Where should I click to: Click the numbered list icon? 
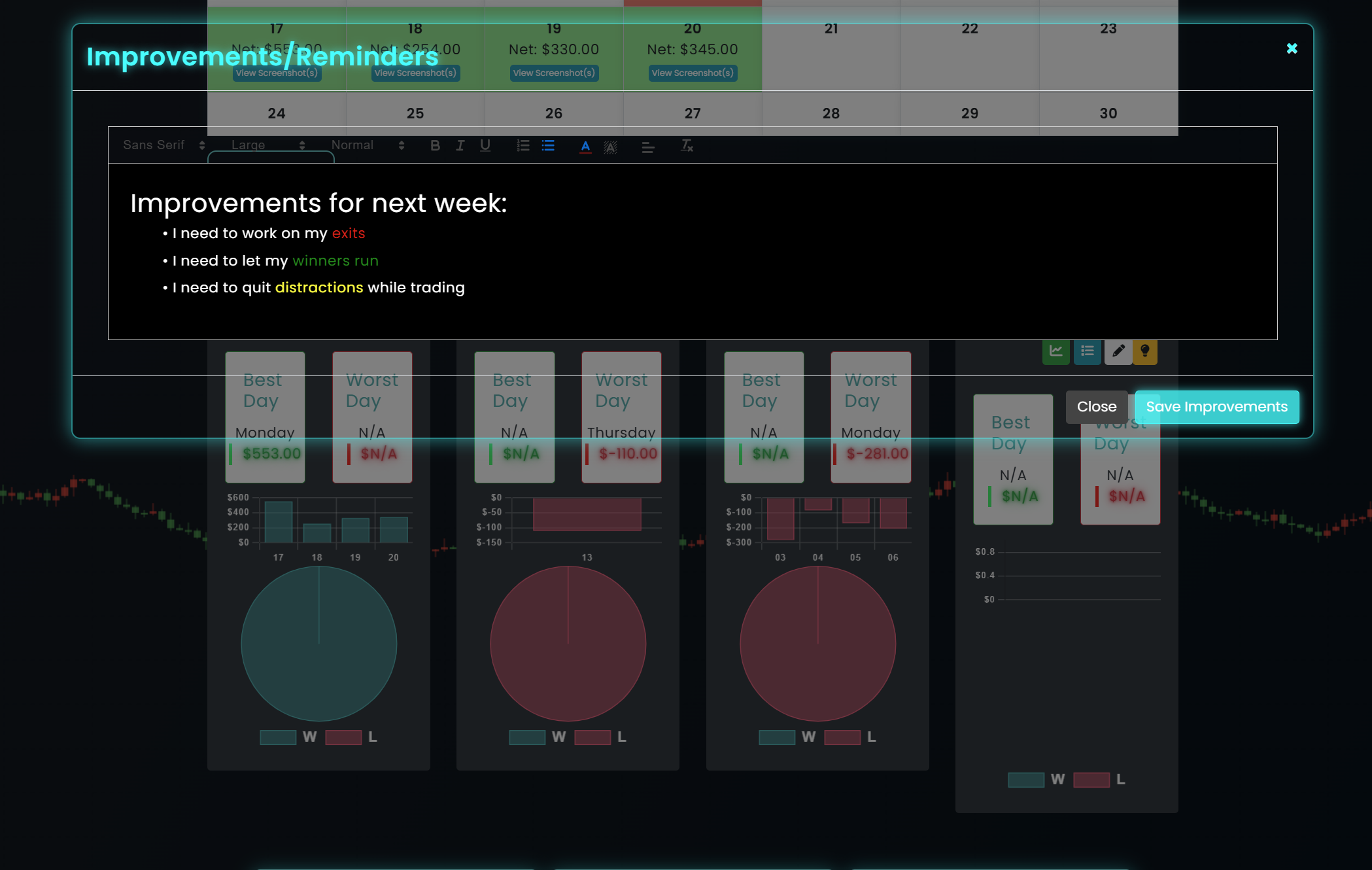[523, 145]
